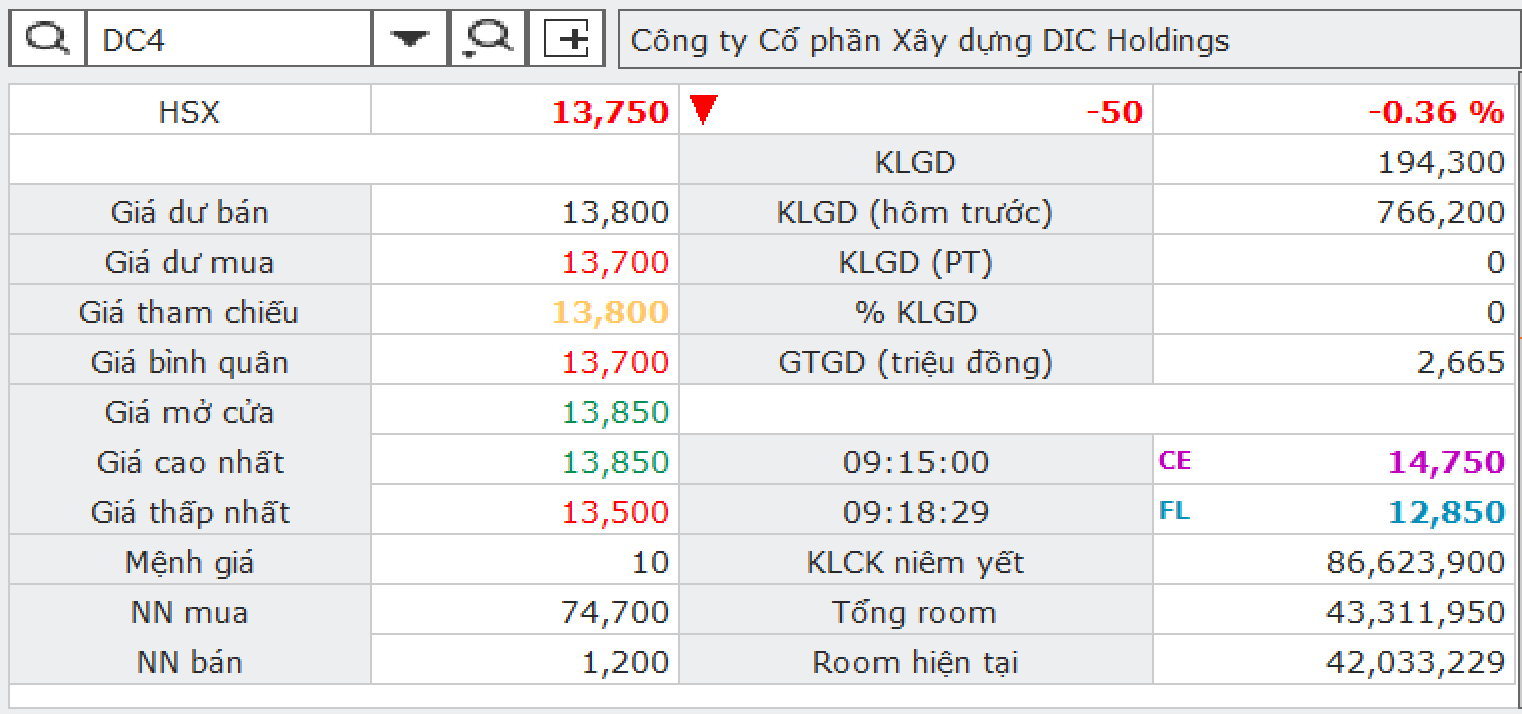1522x714 pixels.
Task: Click the CE ceiling price marker
Action: pyautogui.click(x=1175, y=461)
